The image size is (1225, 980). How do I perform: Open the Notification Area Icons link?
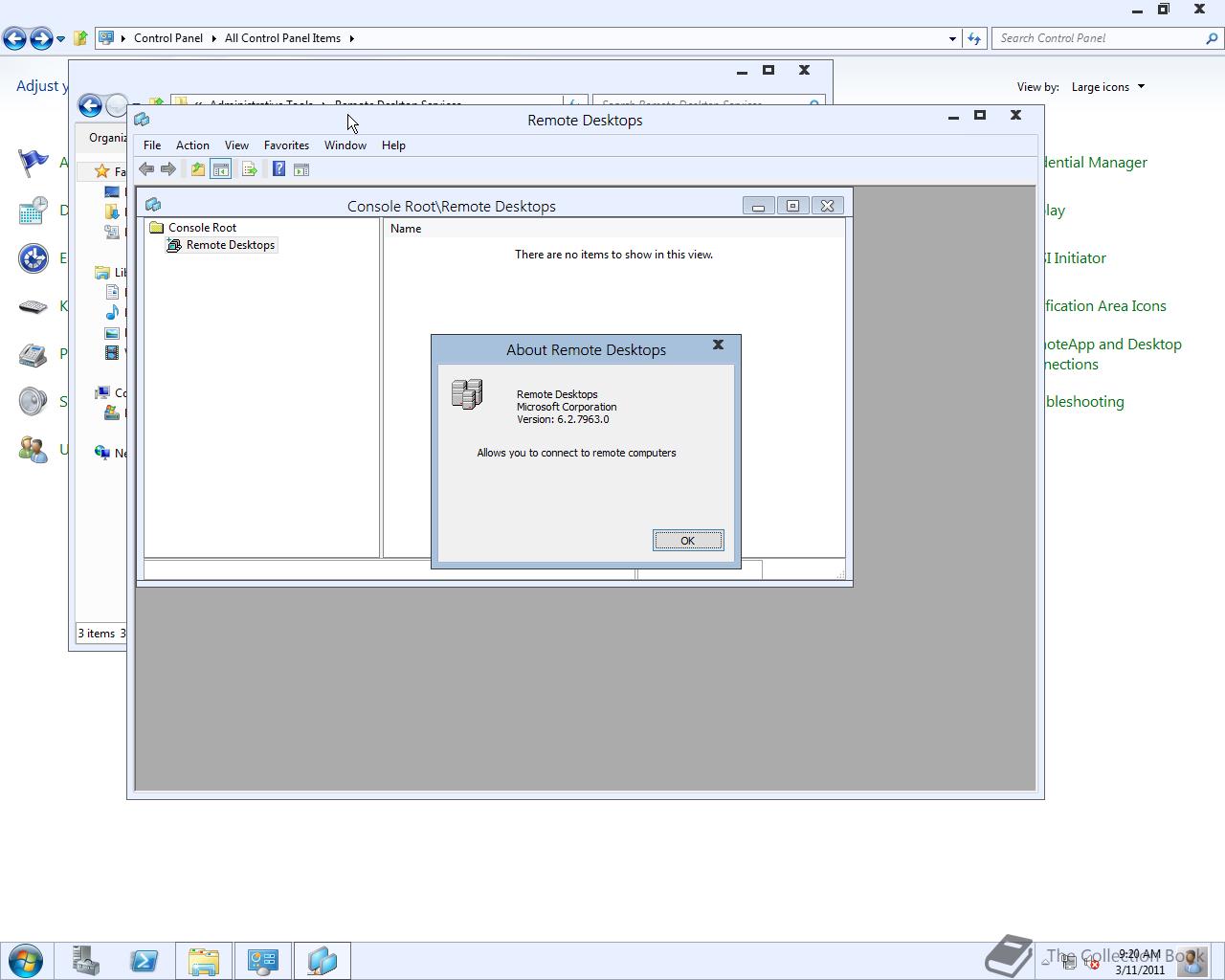(1105, 306)
